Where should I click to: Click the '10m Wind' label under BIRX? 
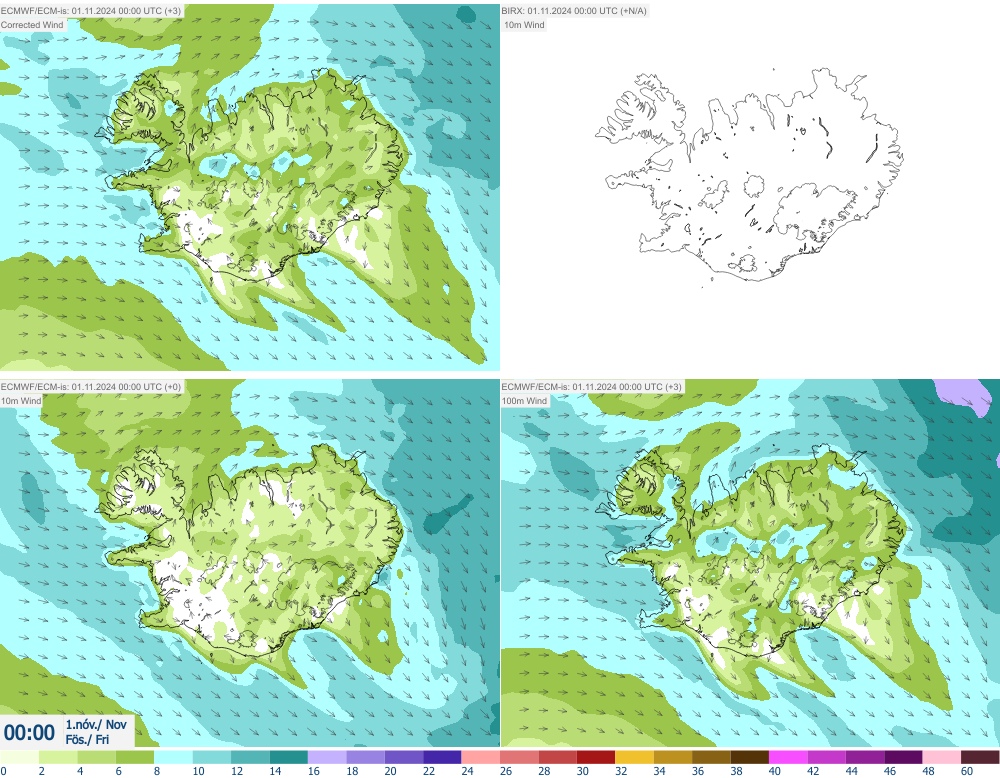point(524,25)
